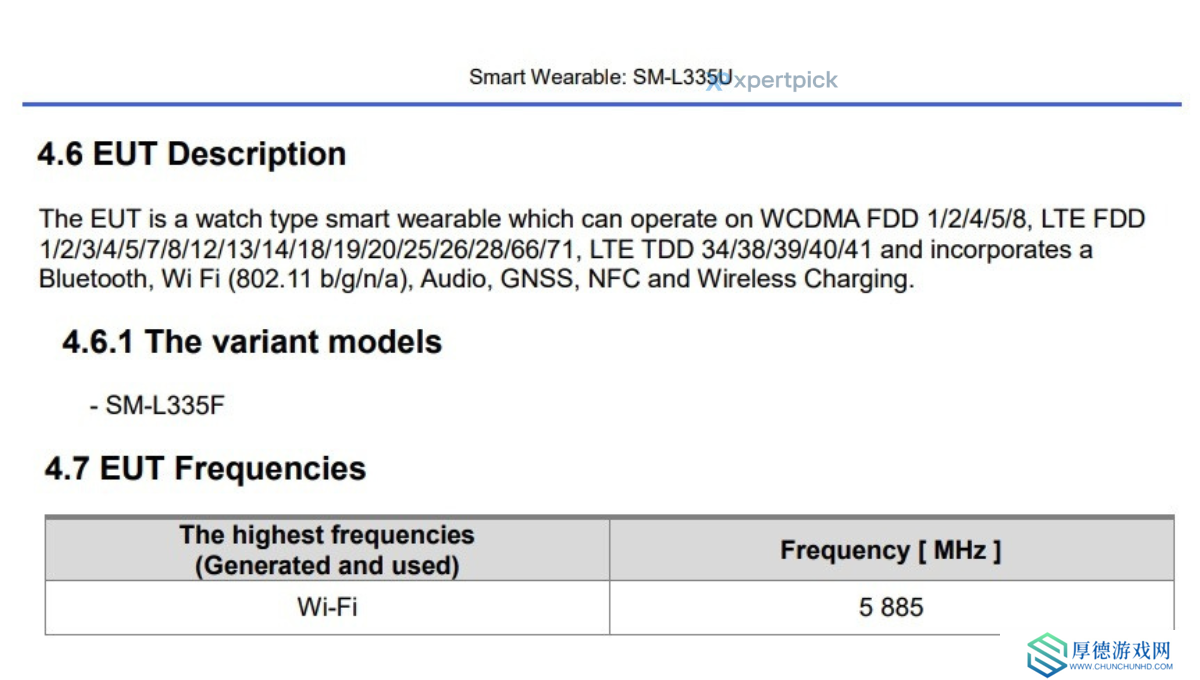Click the header text Smart Wearable: SM-L335U

[x=600, y=77]
